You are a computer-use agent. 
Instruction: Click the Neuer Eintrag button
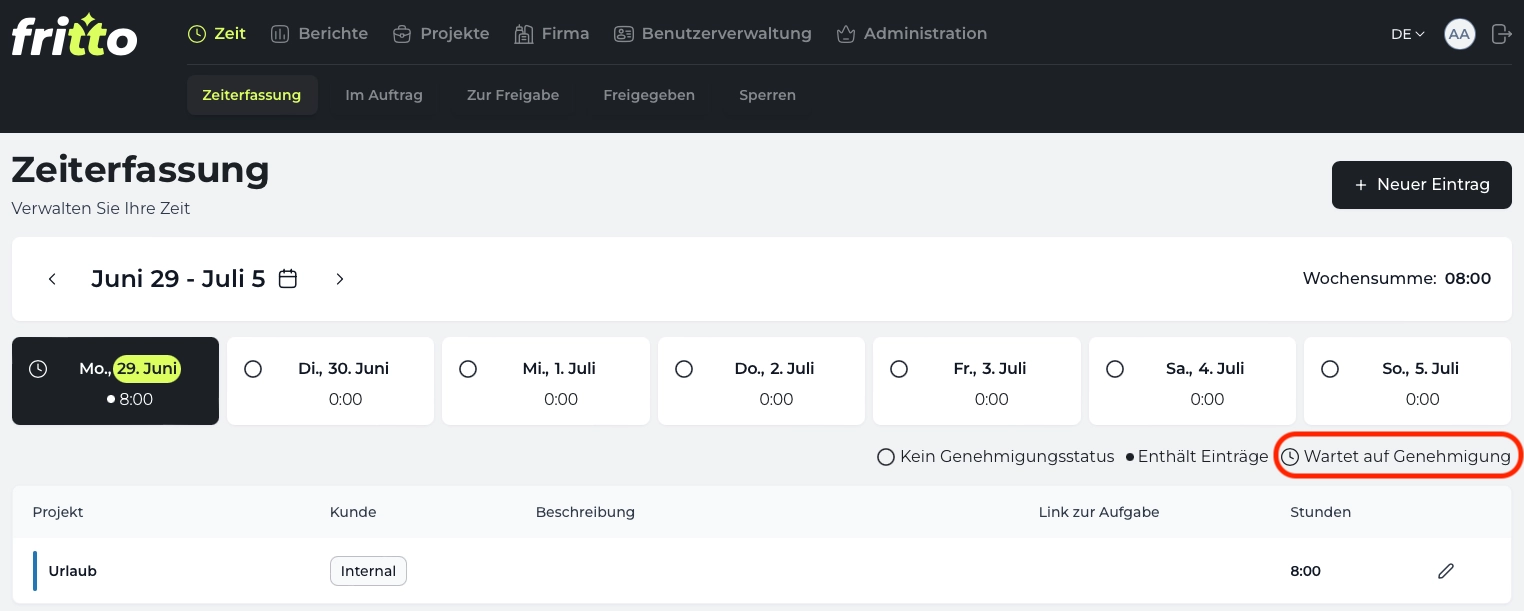pos(1421,185)
